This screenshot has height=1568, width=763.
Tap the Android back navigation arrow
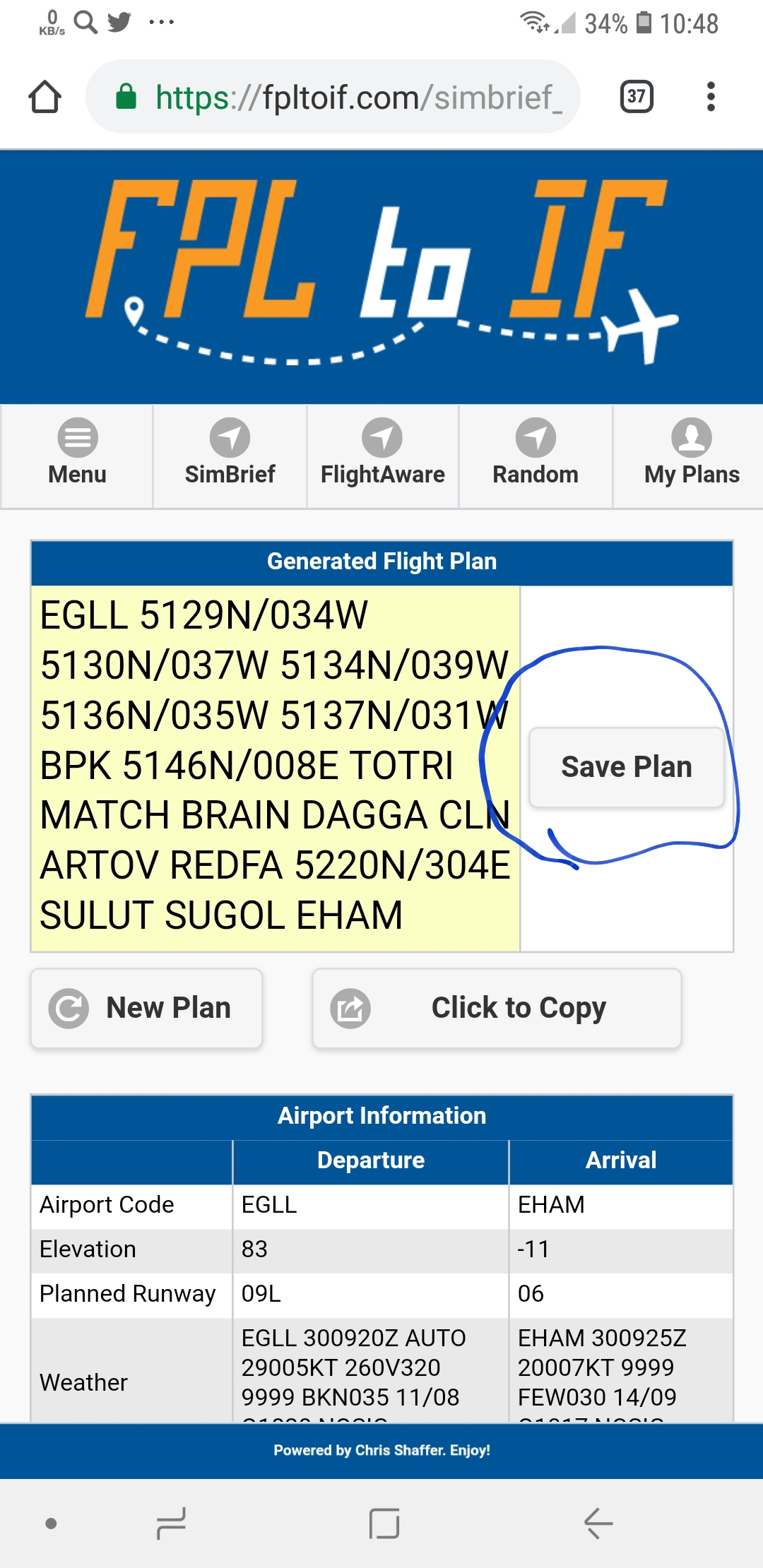598,1523
